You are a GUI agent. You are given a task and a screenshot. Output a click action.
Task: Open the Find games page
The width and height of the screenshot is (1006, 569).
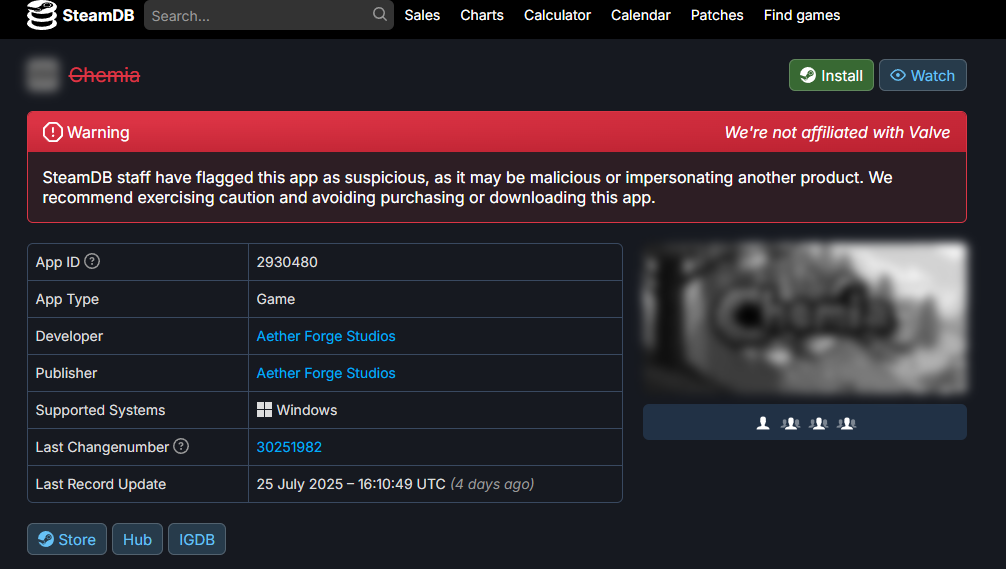click(x=802, y=15)
